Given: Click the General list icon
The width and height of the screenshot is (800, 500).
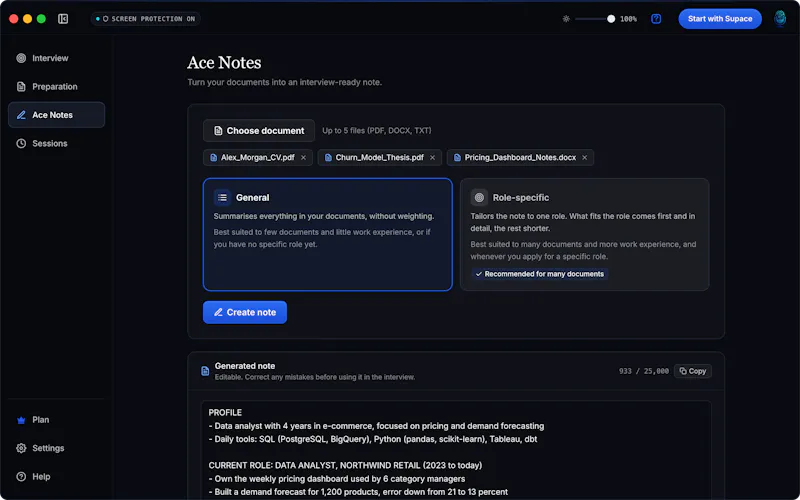Looking at the screenshot, I should pyautogui.click(x=222, y=197).
